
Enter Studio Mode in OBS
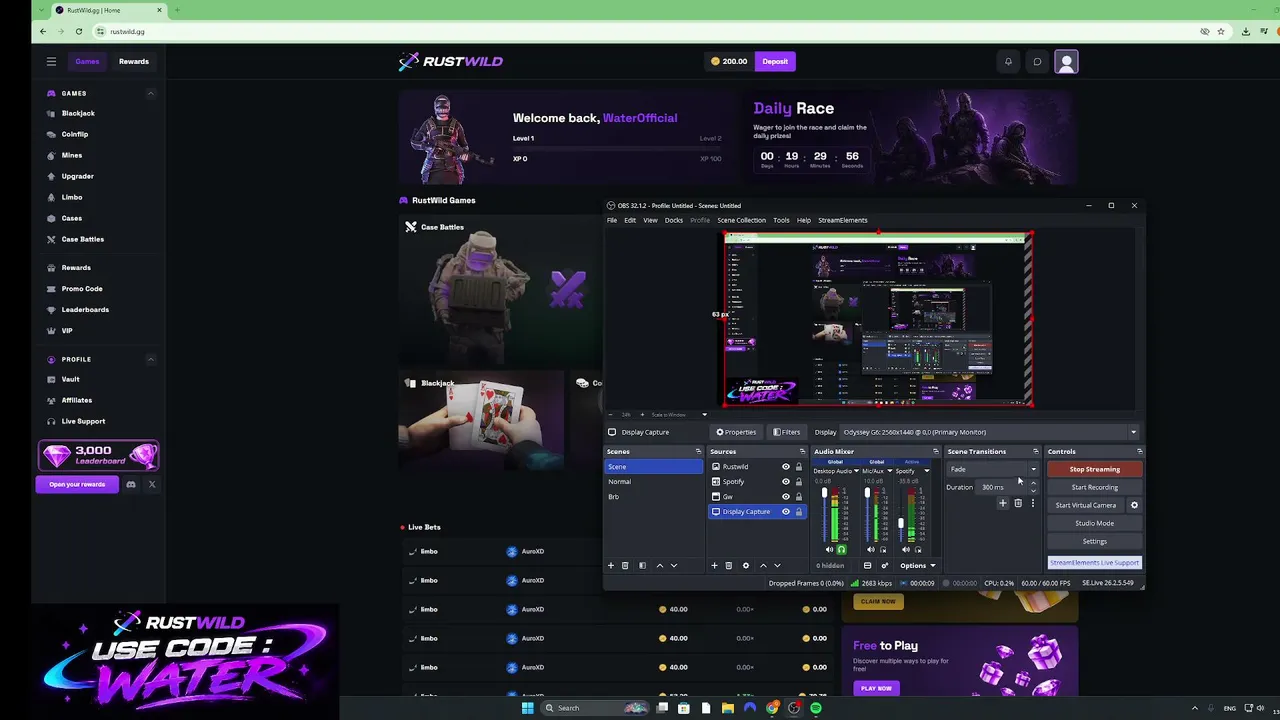pyautogui.click(x=1094, y=523)
